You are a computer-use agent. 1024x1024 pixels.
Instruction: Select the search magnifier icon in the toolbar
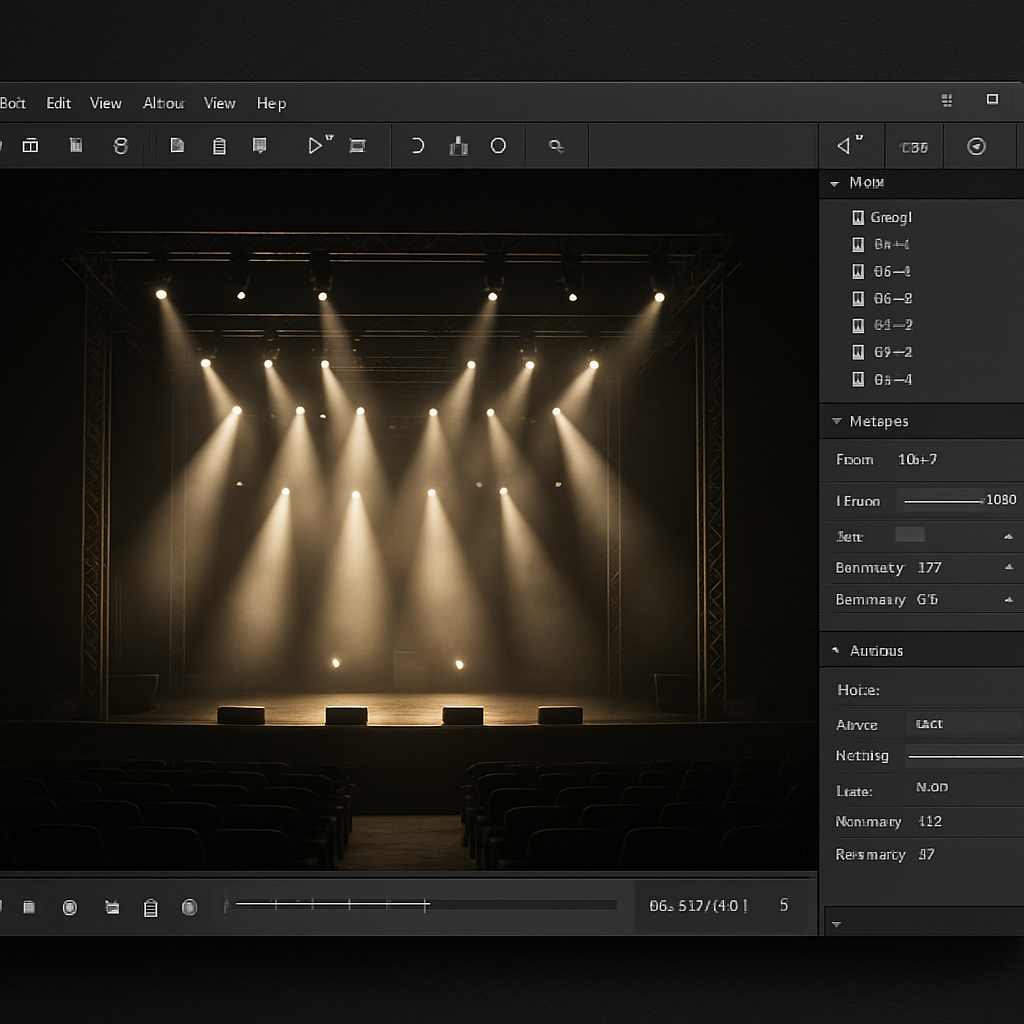pyautogui.click(x=557, y=145)
